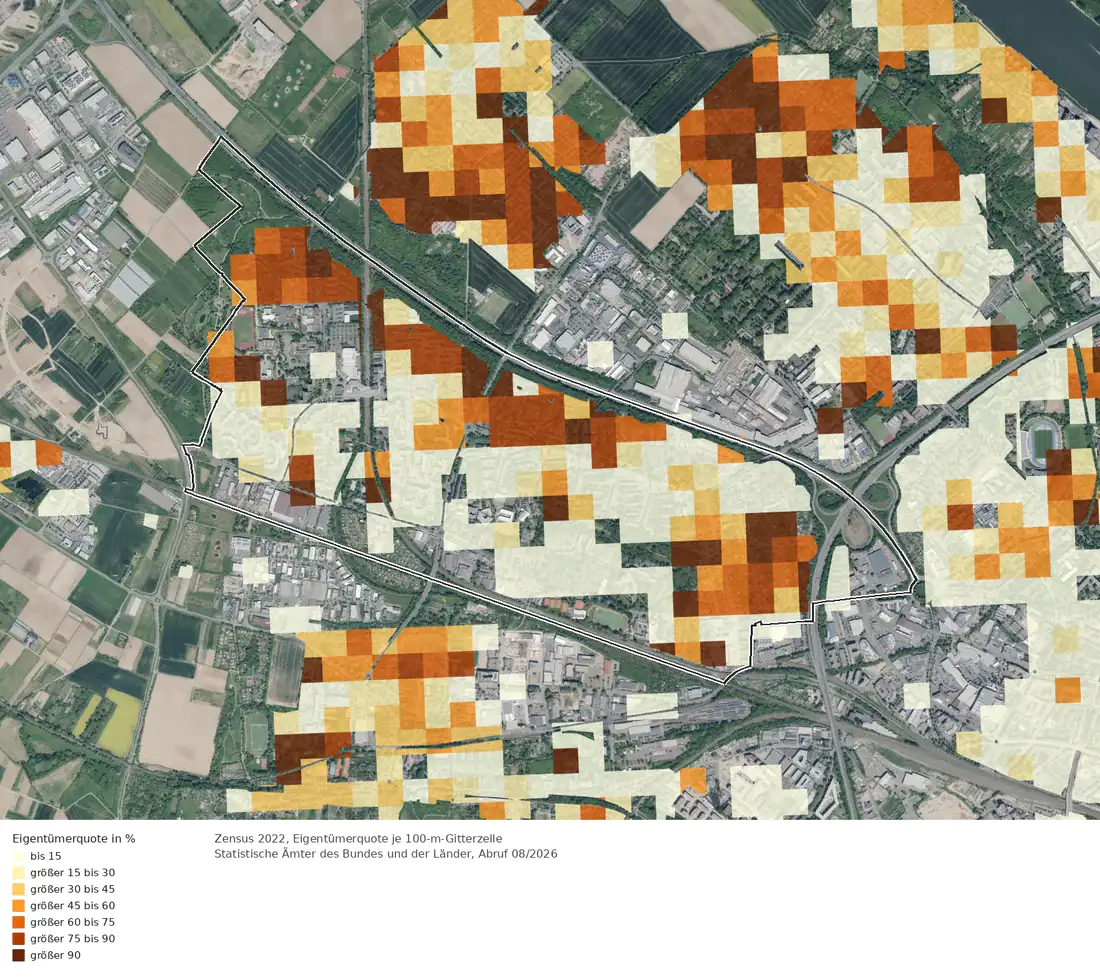Click the 'größer 30 bis 45' label
The image size is (1100, 978).
point(72,889)
